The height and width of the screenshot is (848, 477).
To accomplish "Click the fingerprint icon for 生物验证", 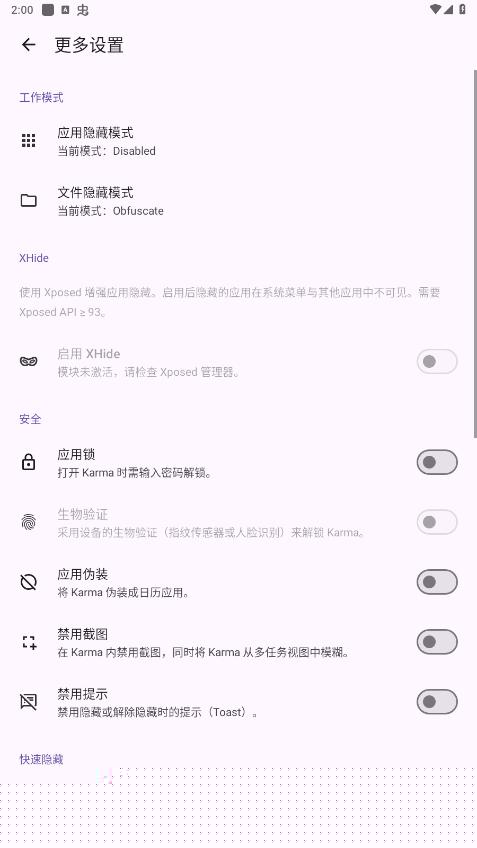I will (29, 522).
